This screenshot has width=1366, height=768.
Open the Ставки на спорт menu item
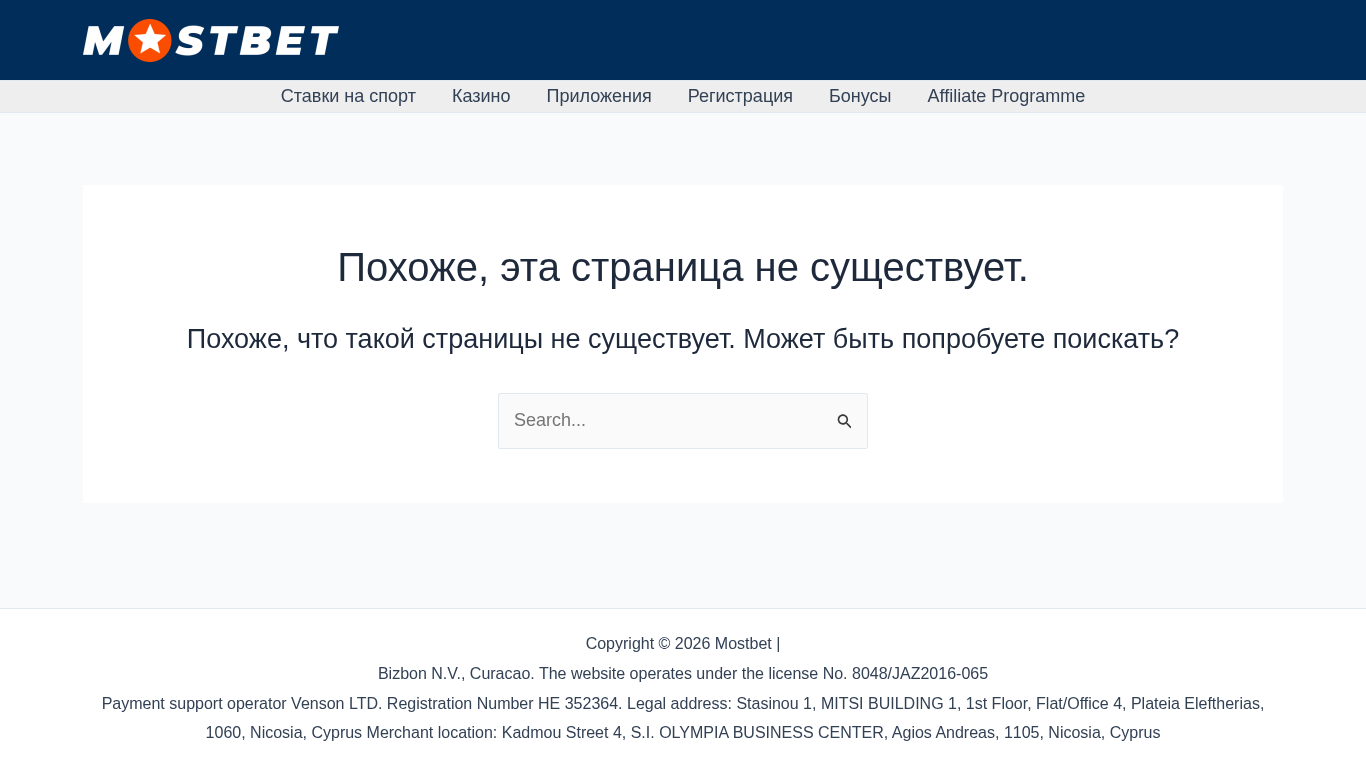click(348, 96)
